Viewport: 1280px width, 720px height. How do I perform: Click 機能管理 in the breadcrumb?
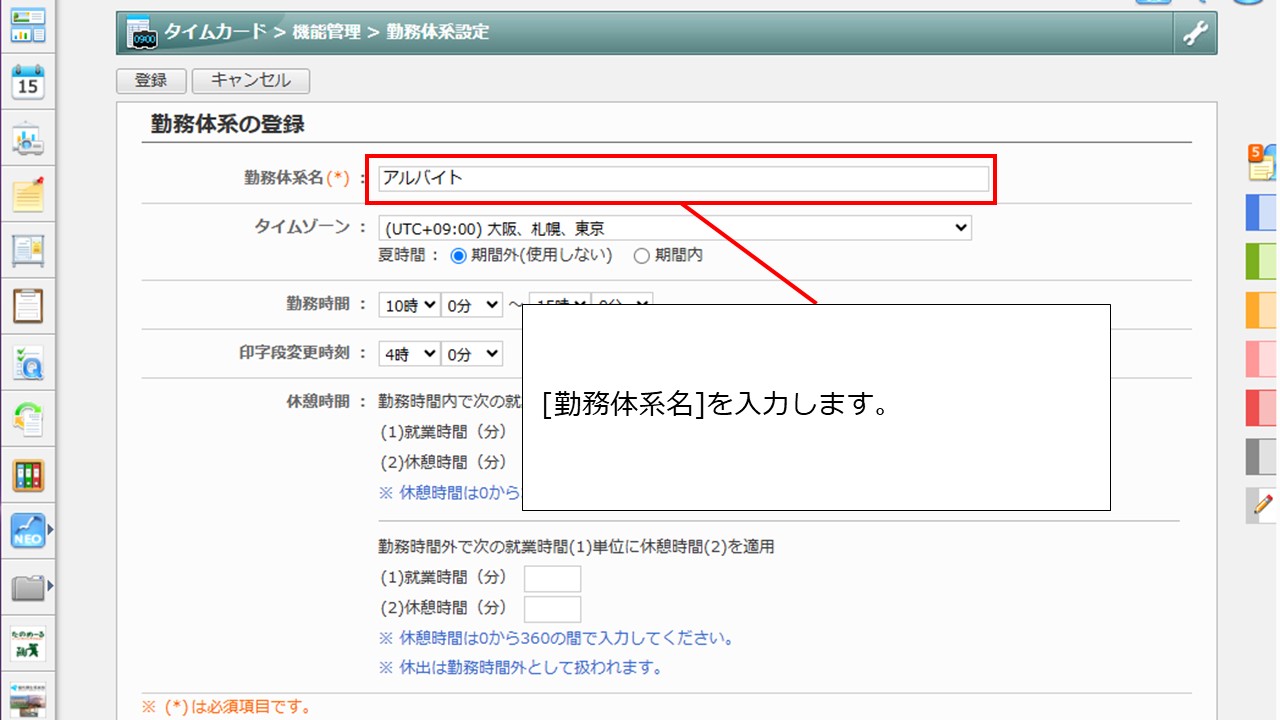(x=326, y=32)
